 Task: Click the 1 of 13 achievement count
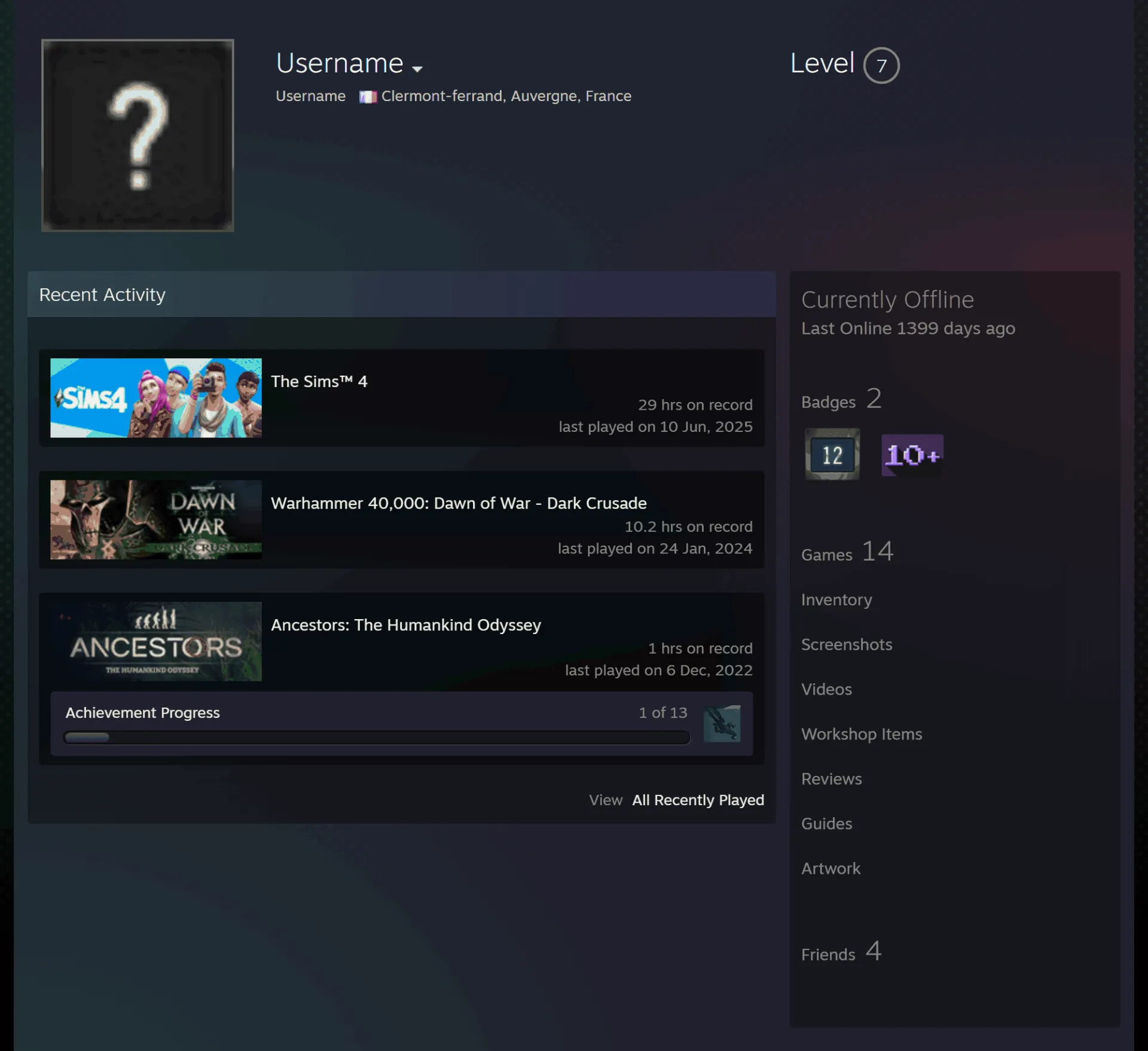(x=662, y=712)
